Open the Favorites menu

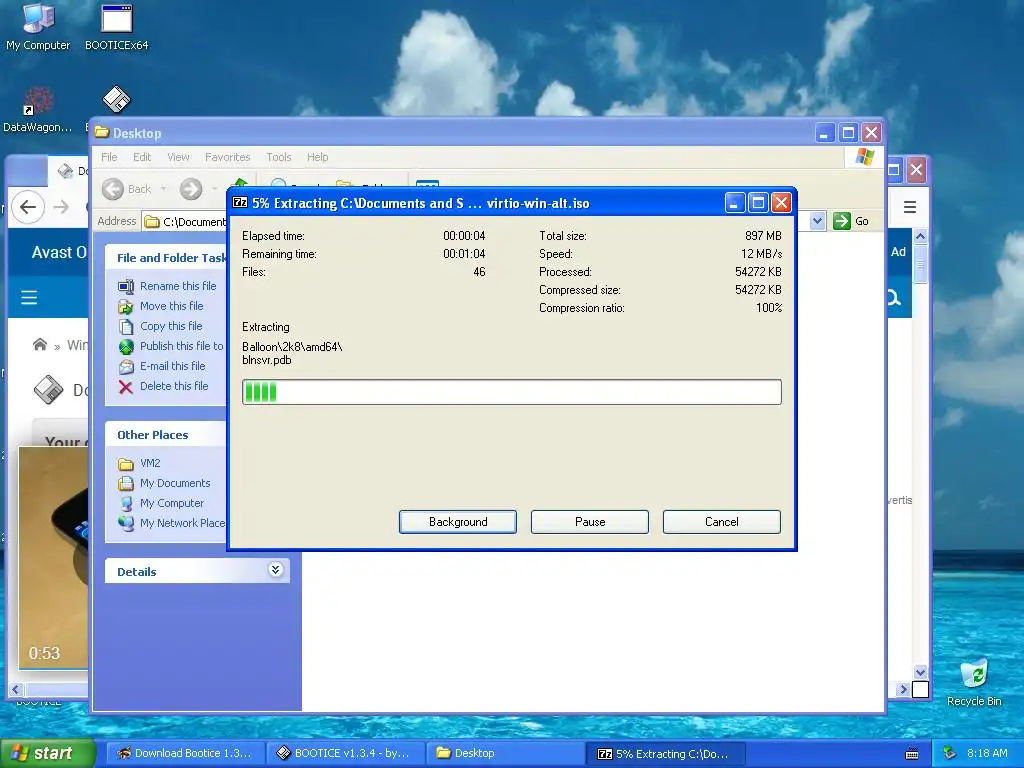[x=227, y=157]
